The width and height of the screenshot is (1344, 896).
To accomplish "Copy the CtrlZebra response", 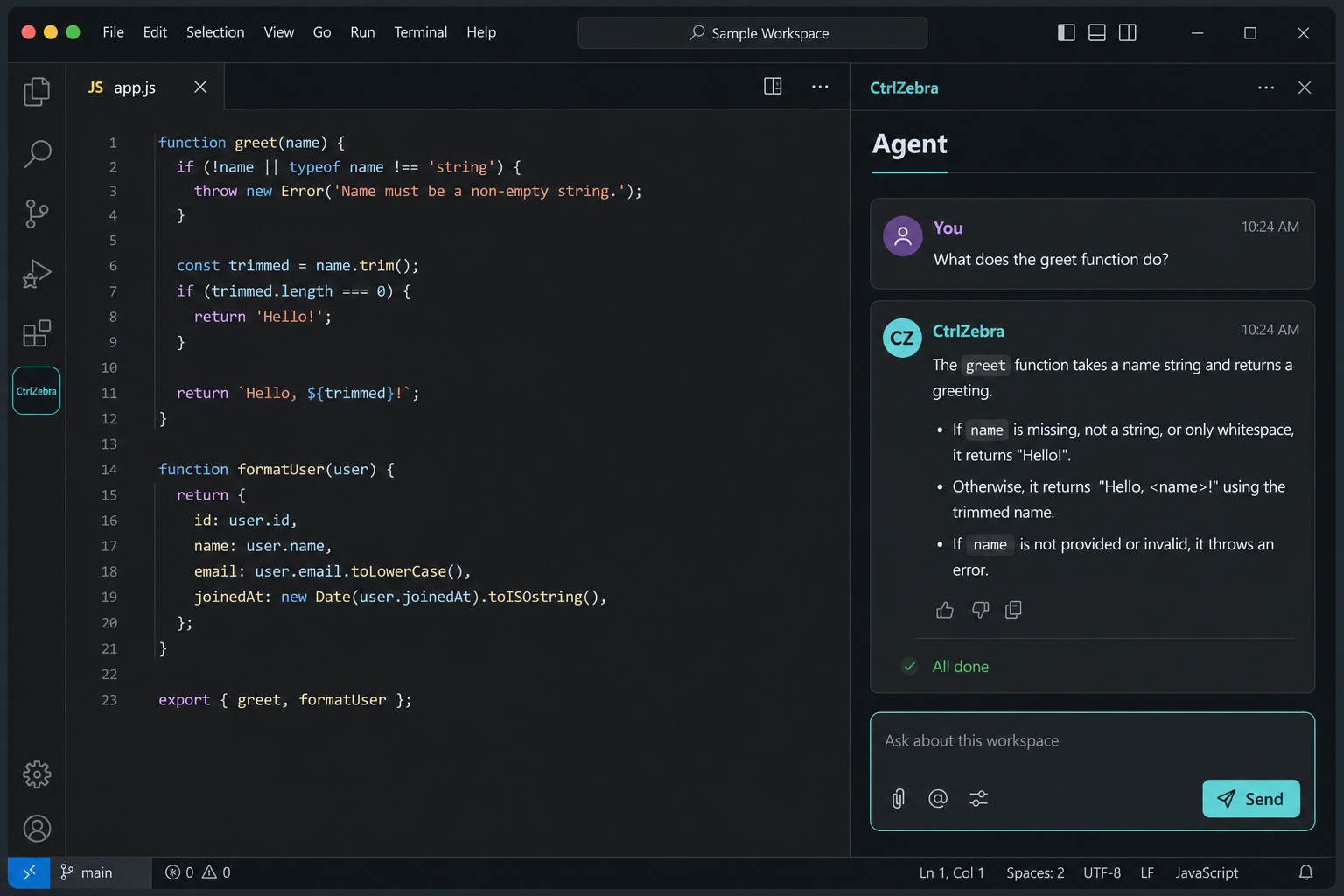I will pyautogui.click(x=1013, y=610).
